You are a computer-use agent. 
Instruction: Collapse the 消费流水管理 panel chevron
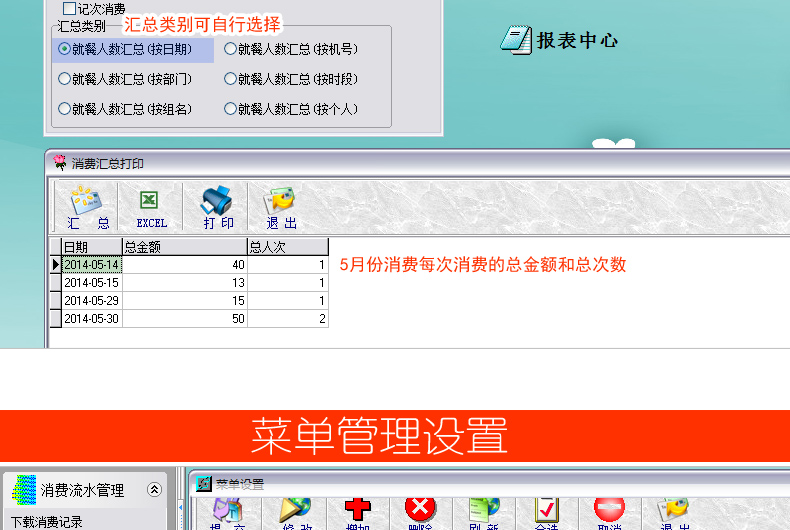[x=154, y=490]
